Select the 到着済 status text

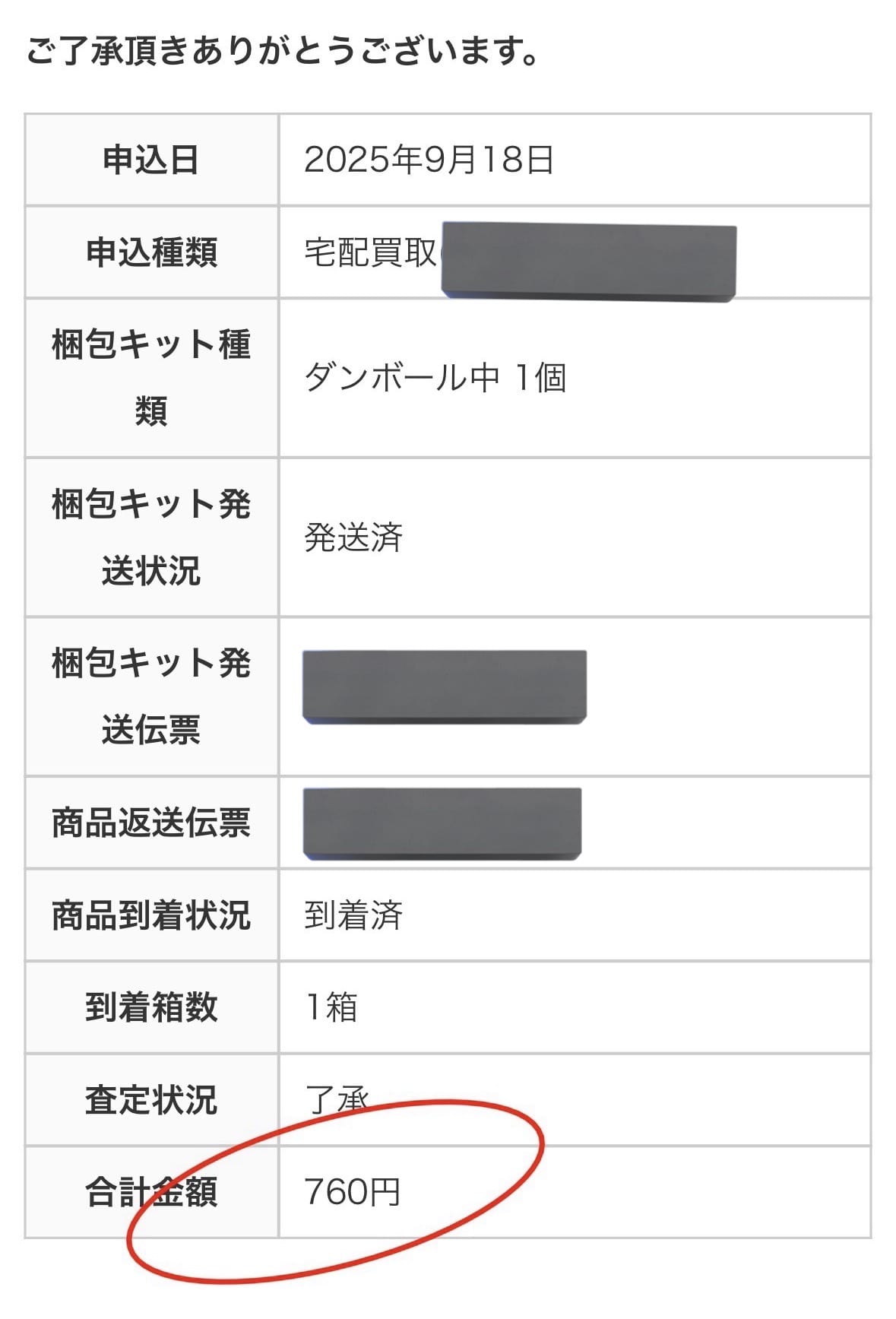point(353,915)
